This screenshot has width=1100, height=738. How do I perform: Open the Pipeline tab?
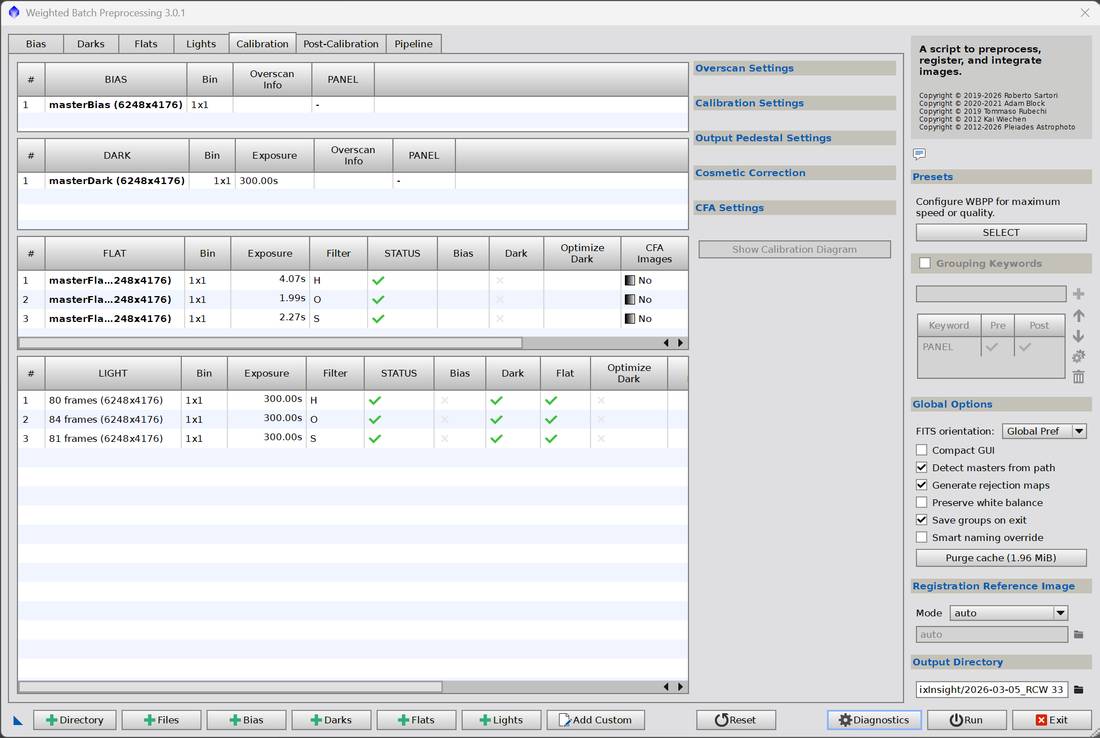coord(413,43)
